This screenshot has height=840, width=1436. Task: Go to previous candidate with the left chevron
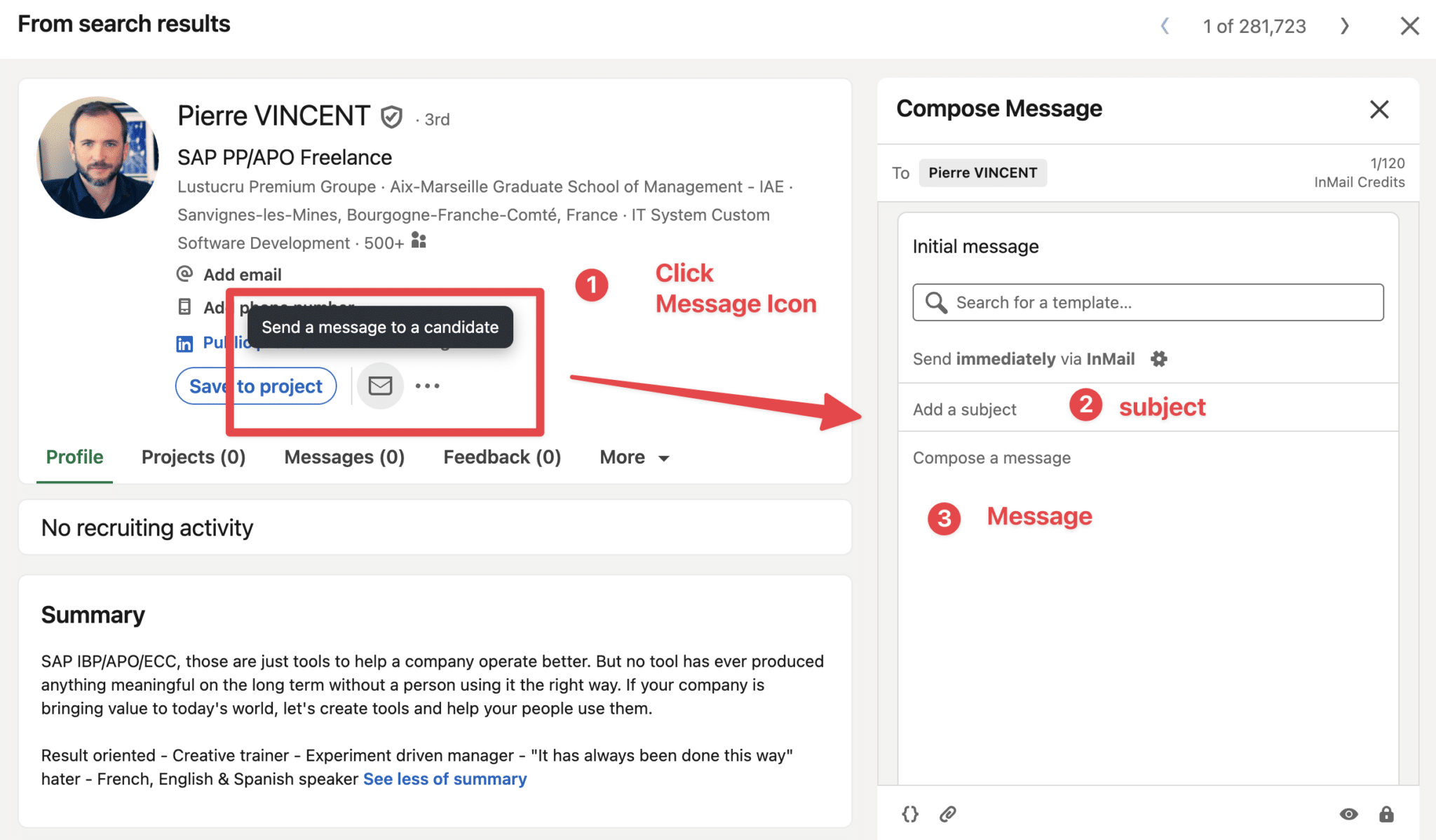coord(1164,26)
